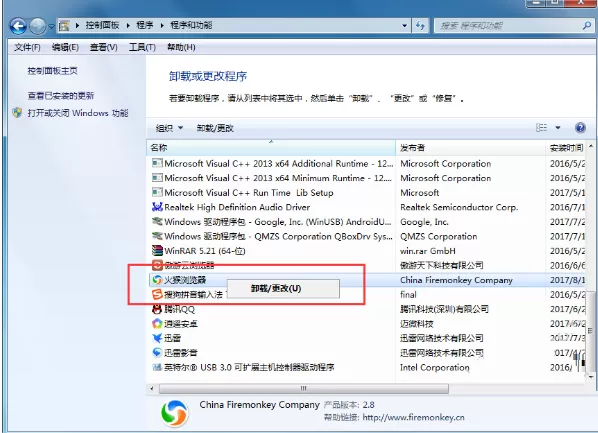Screen dimensions: 598x433
Task: Select the 腾讯QQ penguin icon
Action: [x=157, y=309]
